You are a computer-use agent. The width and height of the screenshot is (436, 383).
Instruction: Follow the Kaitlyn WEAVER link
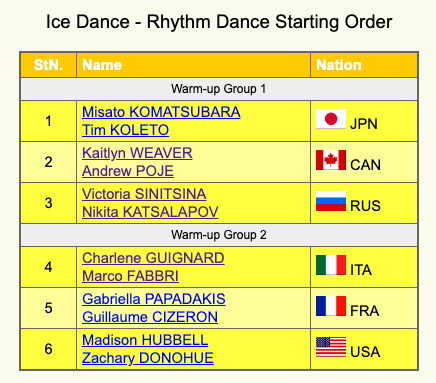[x=137, y=153]
